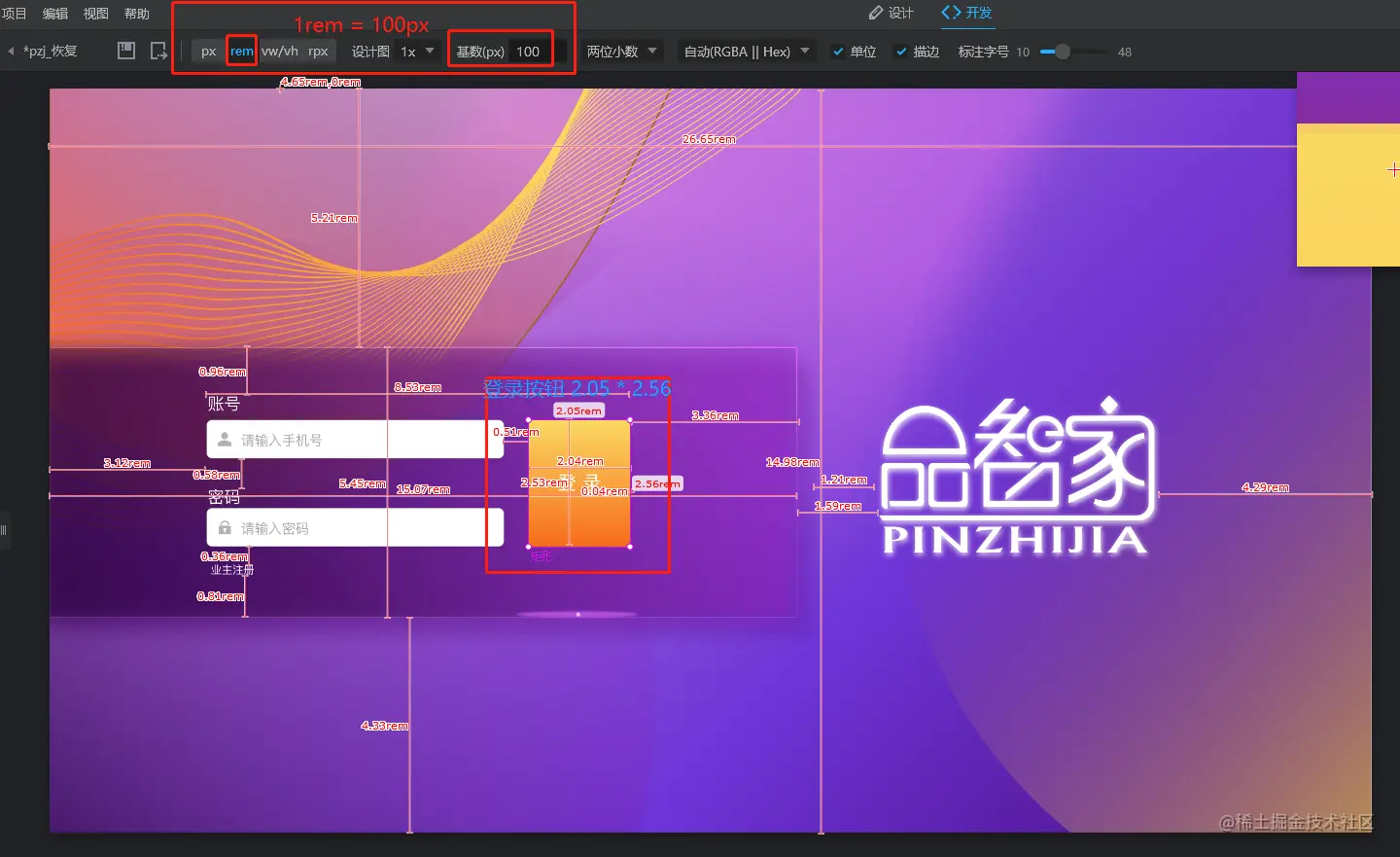Click the 请输入密码 input in the design
Screen dimensions: 1400x857
tap(355, 528)
